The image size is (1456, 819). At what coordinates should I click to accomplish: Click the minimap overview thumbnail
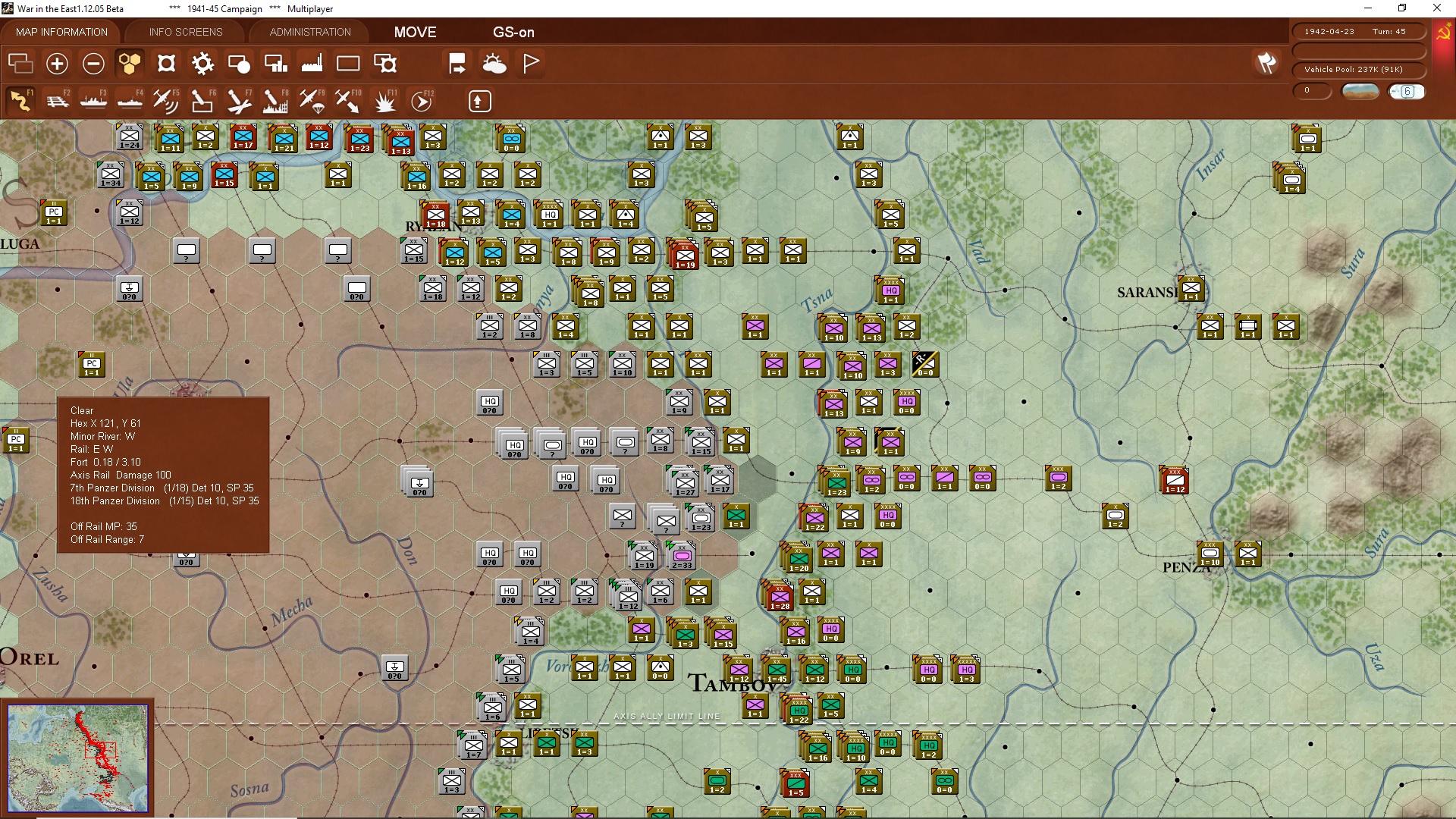click(77, 758)
